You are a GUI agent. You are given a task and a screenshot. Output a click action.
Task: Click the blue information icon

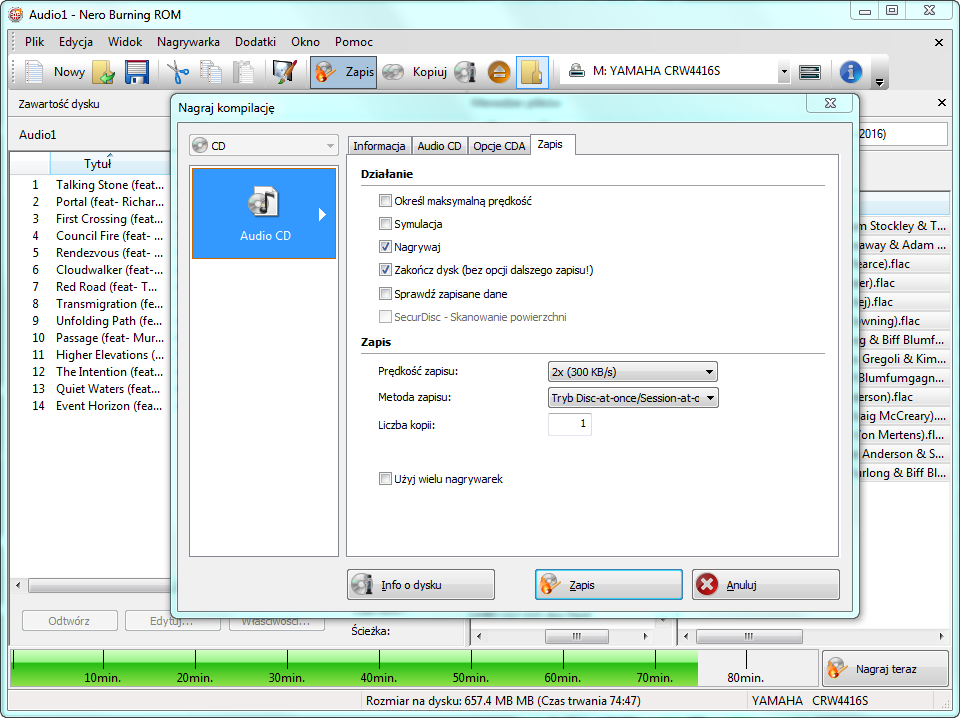(x=850, y=72)
